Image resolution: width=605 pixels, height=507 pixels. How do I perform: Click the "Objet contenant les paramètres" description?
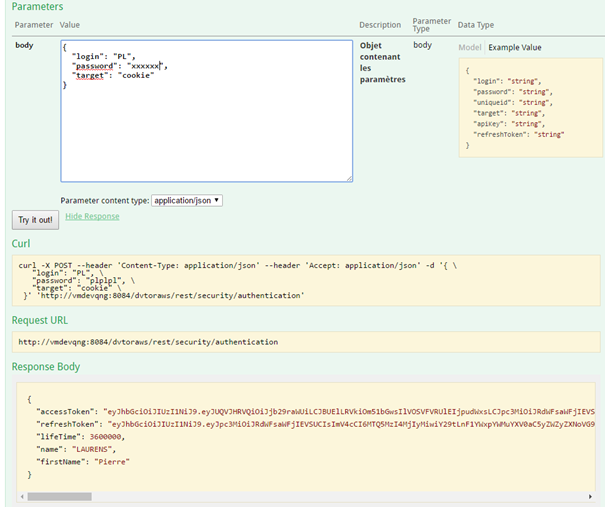pyautogui.click(x=382, y=62)
